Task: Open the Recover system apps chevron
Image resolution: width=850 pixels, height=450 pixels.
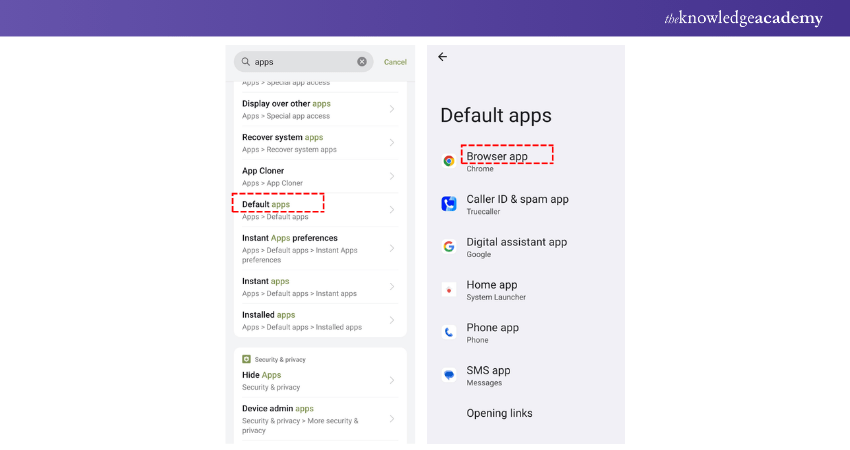Action: pos(391,143)
